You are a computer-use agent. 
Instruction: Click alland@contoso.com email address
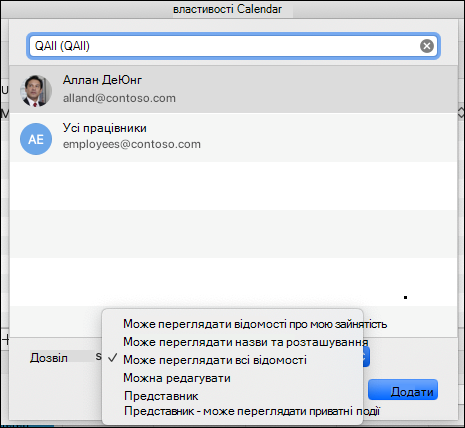pyautogui.click(x=119, y=98)
